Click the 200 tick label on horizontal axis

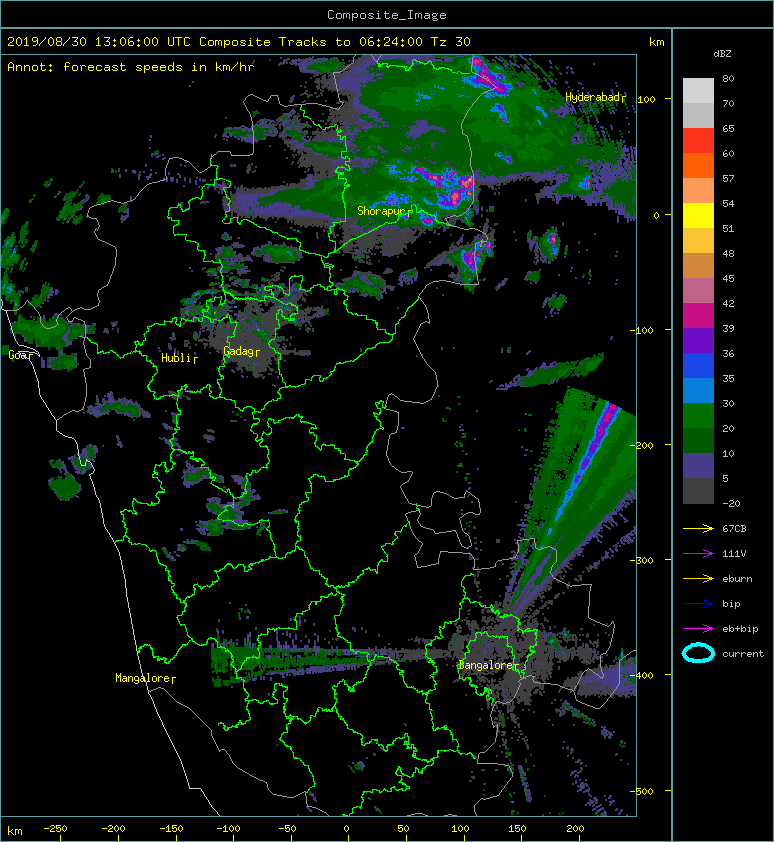[575, 829]
